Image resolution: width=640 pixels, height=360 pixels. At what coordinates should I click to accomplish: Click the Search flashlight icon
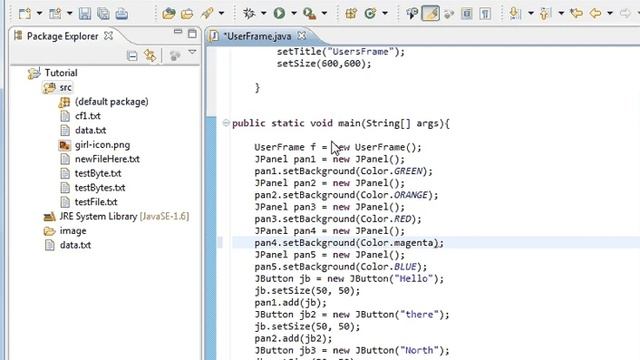click(x=207, y=13)
